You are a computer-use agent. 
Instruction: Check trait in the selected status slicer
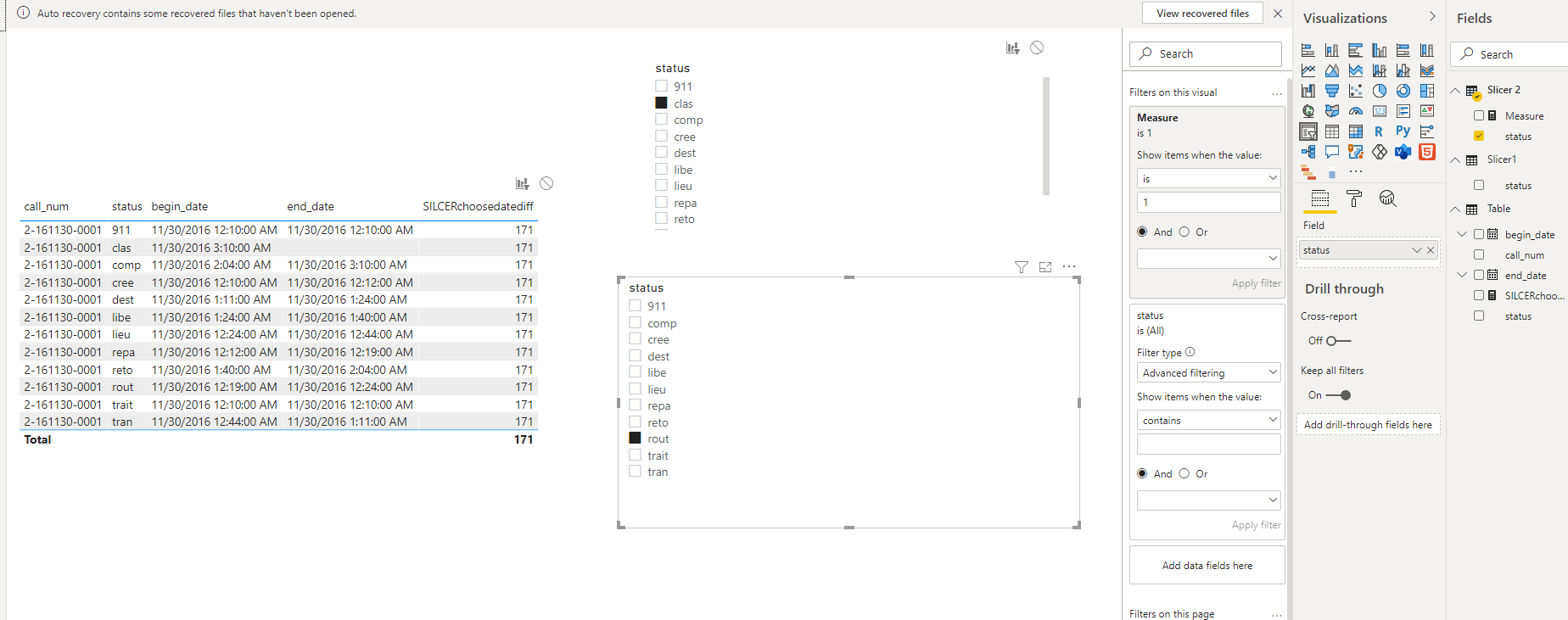(x=635, y=455)
